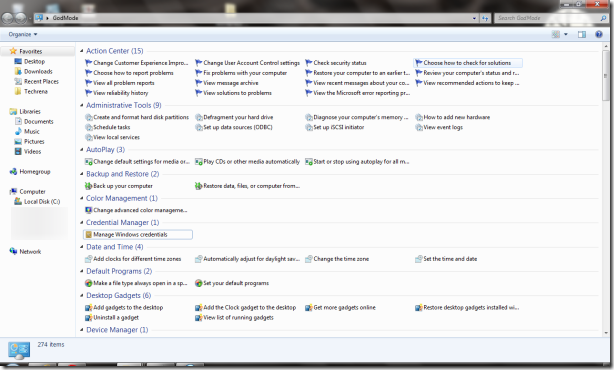614x370 pixels.
Task: Open the Help question mark icon
Action: tap(599, 34)
